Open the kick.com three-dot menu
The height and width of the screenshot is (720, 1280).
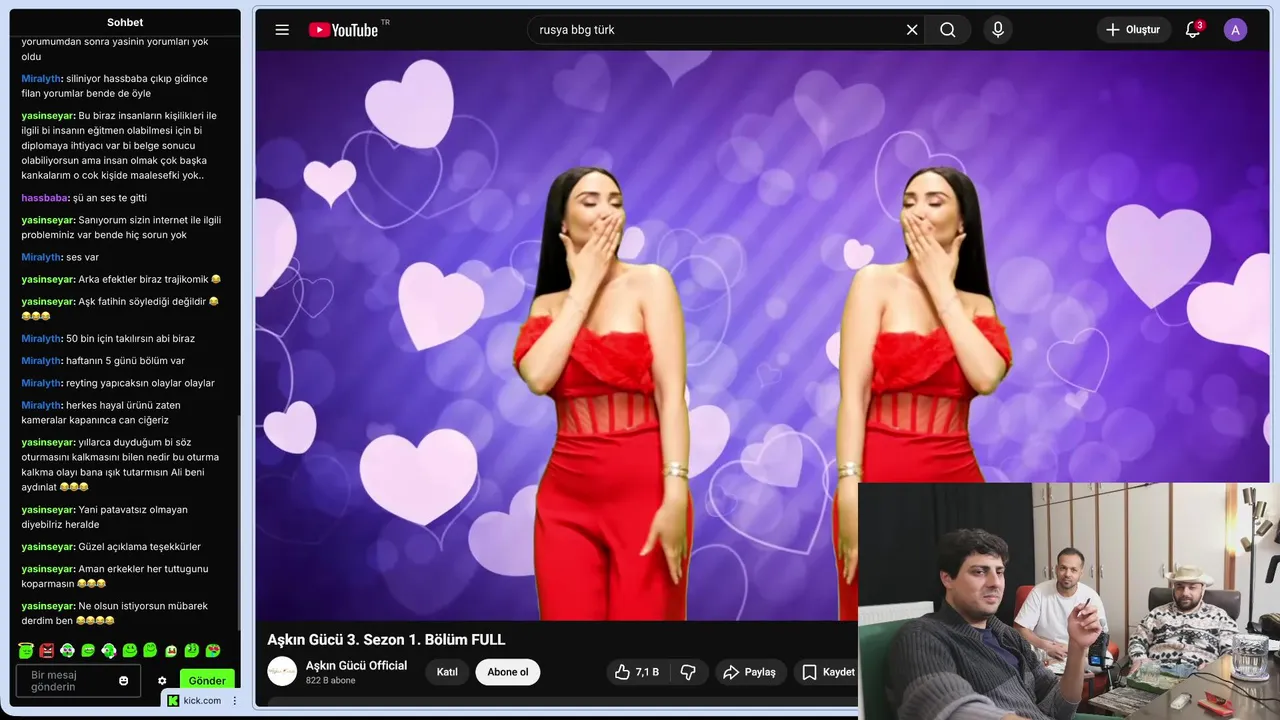[235, 701]
